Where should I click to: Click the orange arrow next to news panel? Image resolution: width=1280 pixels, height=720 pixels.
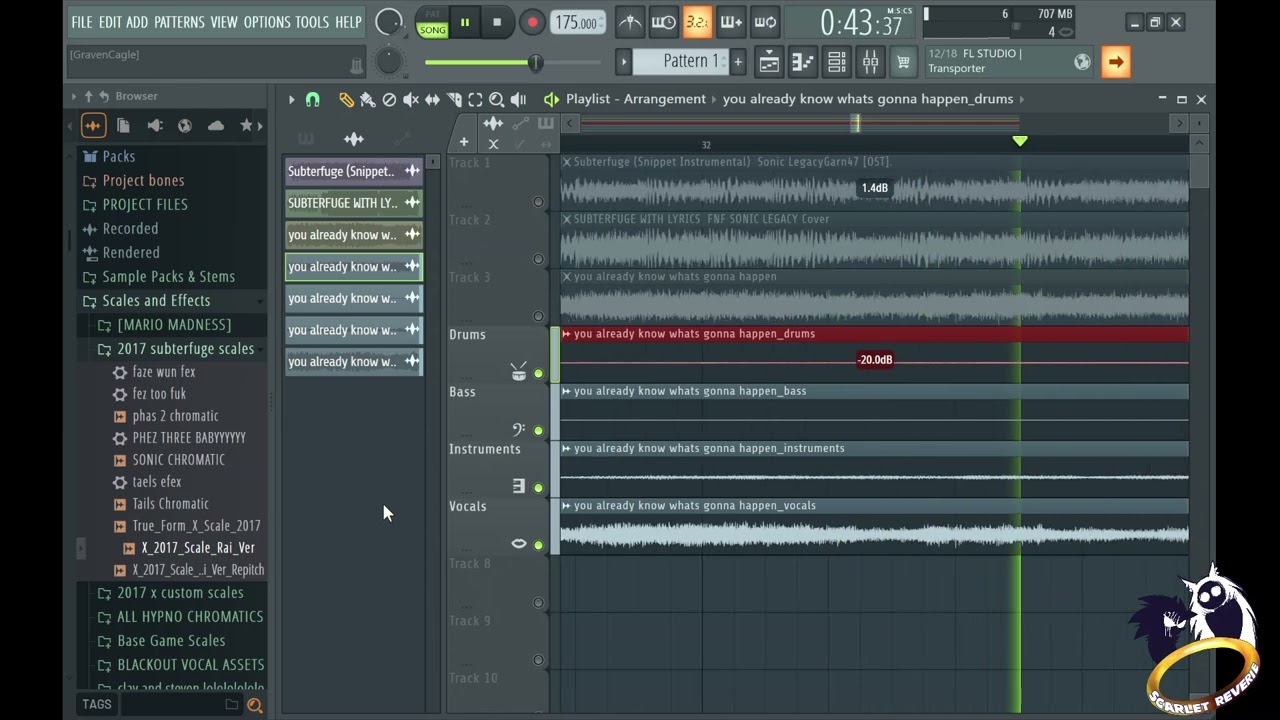pyautogui.click(x=1115, y=62)
